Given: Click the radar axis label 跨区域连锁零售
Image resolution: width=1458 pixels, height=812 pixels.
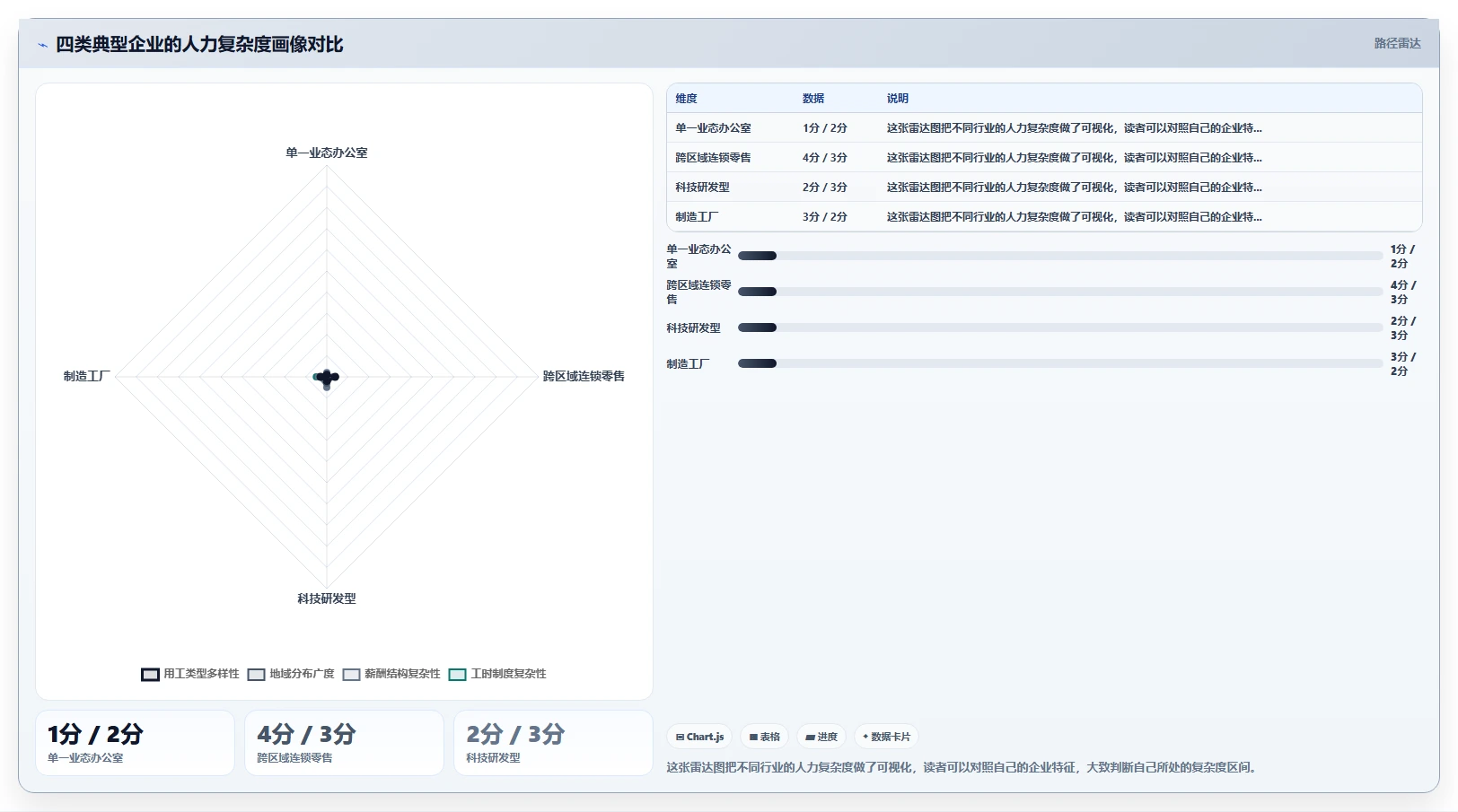Looking at the screenshot, I should 584,377.
